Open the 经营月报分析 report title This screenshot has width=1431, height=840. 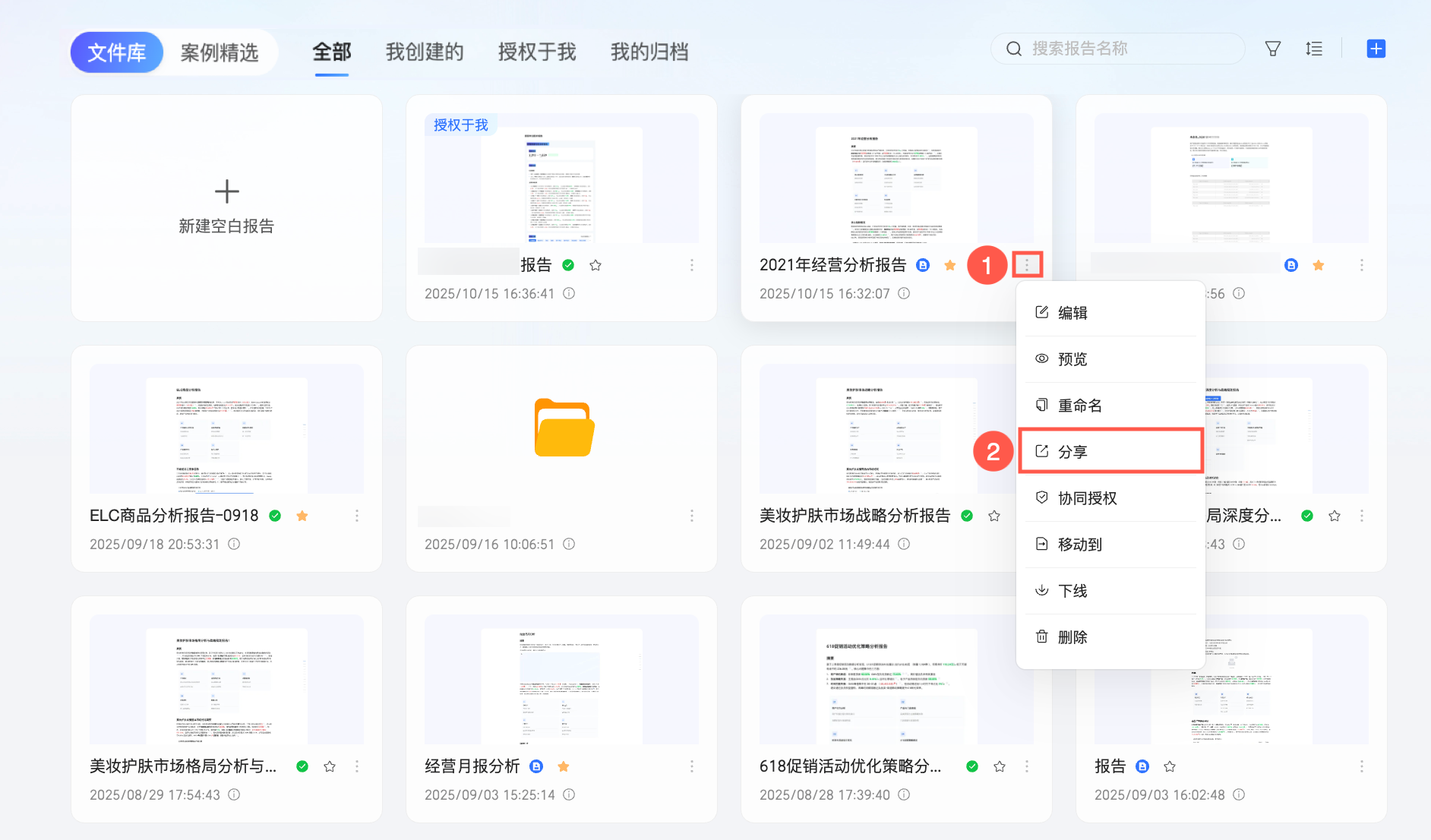(x=472, y=766)
